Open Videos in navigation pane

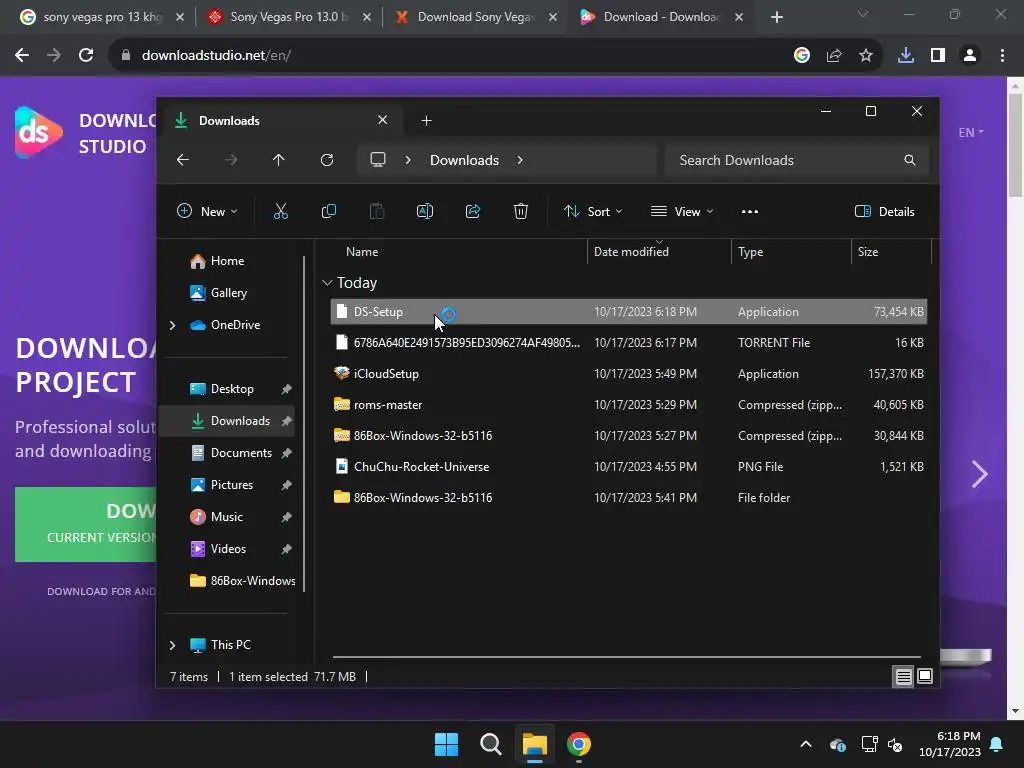click(228, 549)
